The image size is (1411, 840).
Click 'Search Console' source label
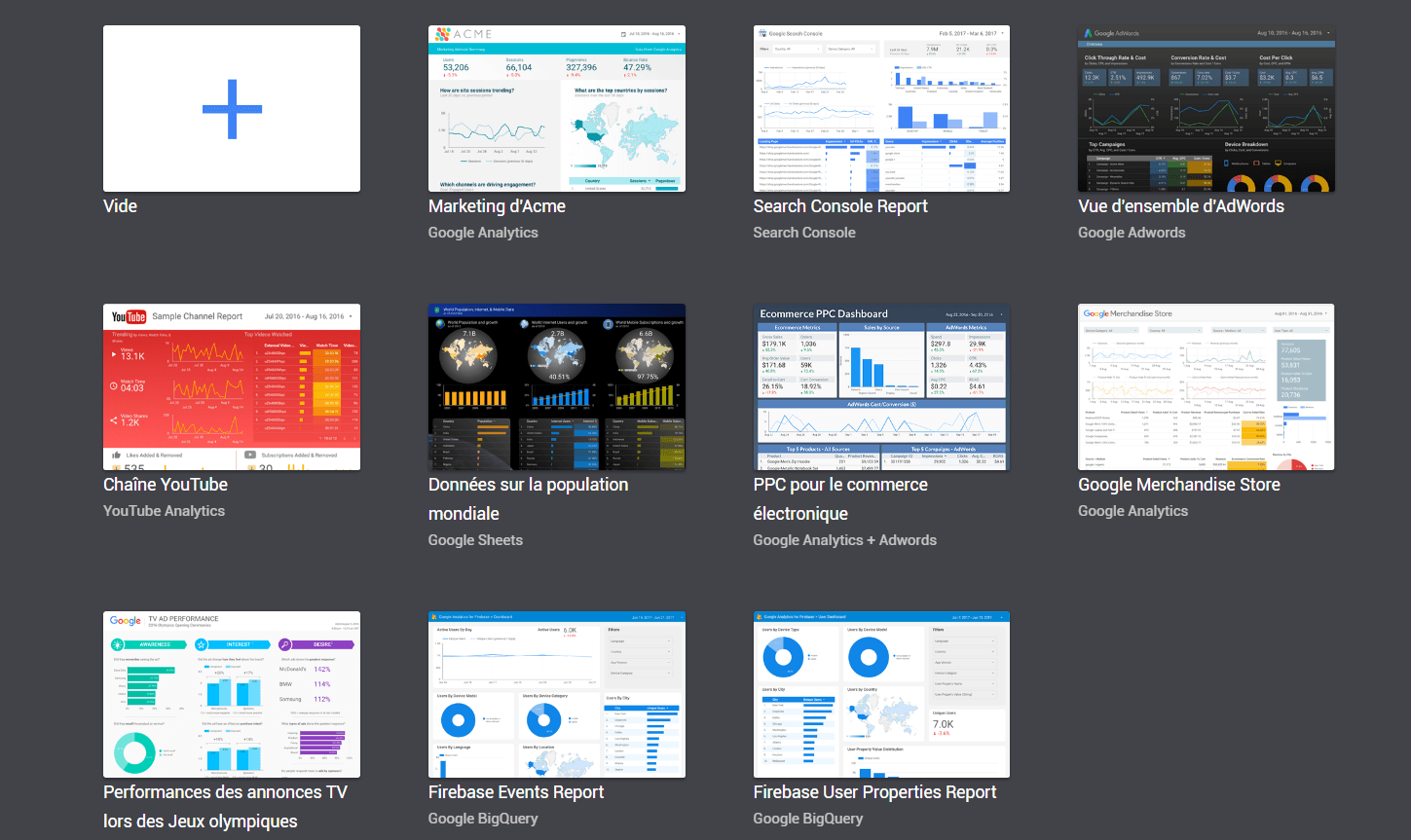click(x=804, y=233)
